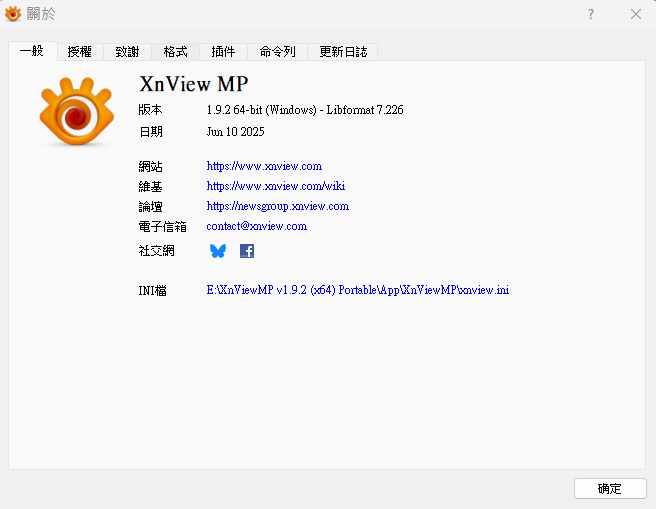Open the 致謝 tab
656x509 pixels.
click(128, 51)
